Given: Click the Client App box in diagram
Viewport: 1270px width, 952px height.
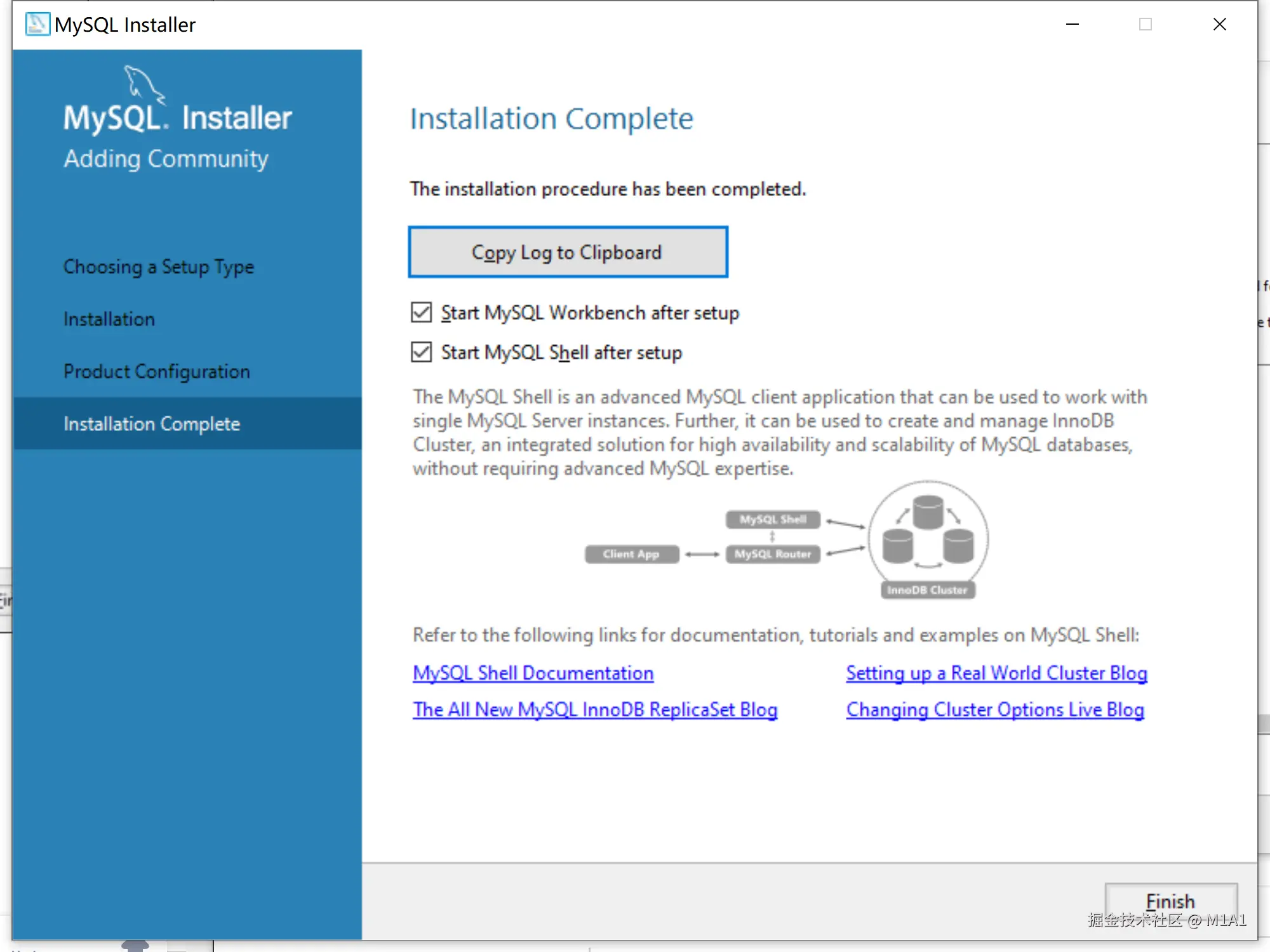Looking at the screenshot, I should point(631,554).
